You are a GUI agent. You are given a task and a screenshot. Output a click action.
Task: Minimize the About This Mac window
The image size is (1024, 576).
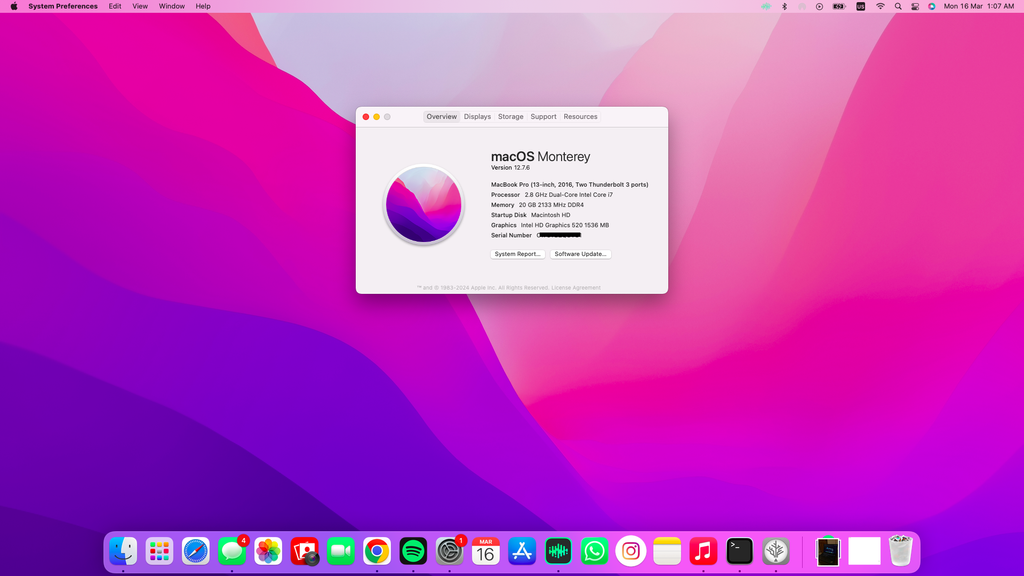376,117
